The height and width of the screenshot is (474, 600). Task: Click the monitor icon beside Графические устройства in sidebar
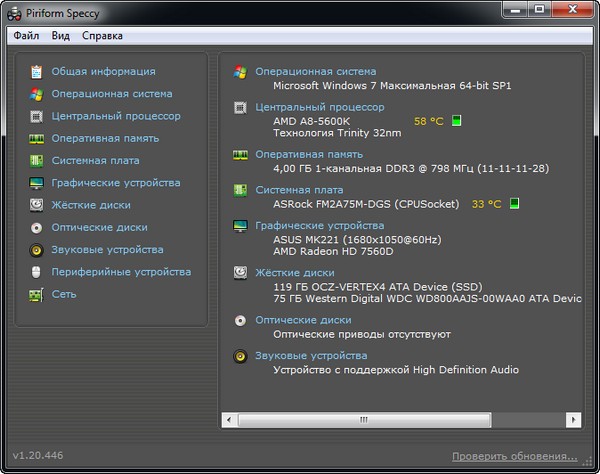coord(37,183)
